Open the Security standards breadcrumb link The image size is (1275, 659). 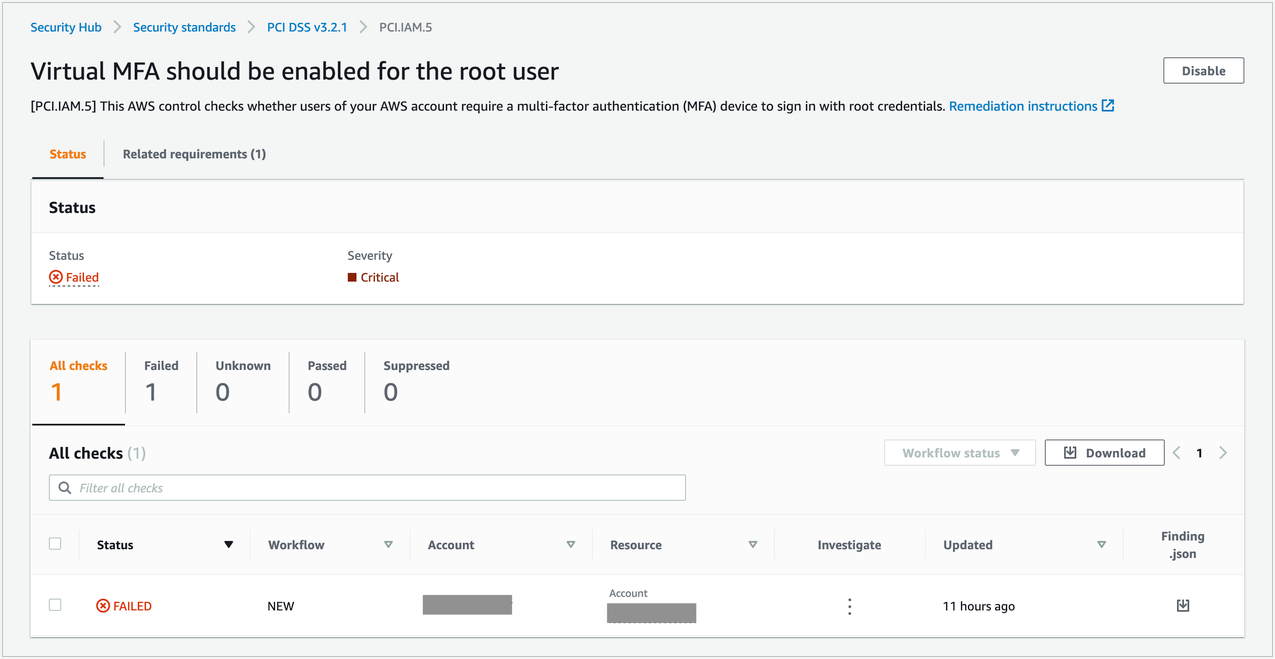[184, 27]
